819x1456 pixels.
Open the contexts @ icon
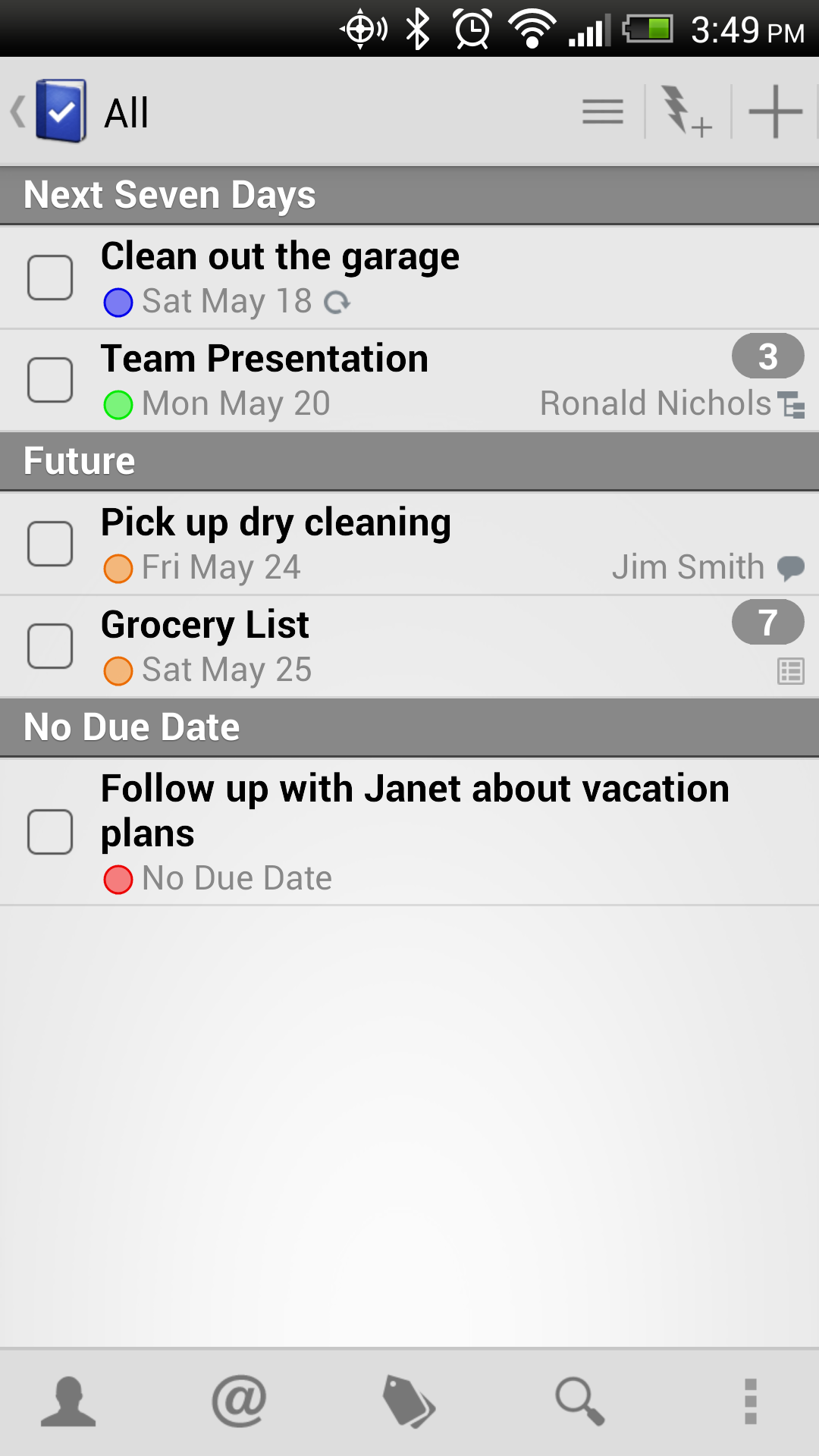pos(239,1401)
